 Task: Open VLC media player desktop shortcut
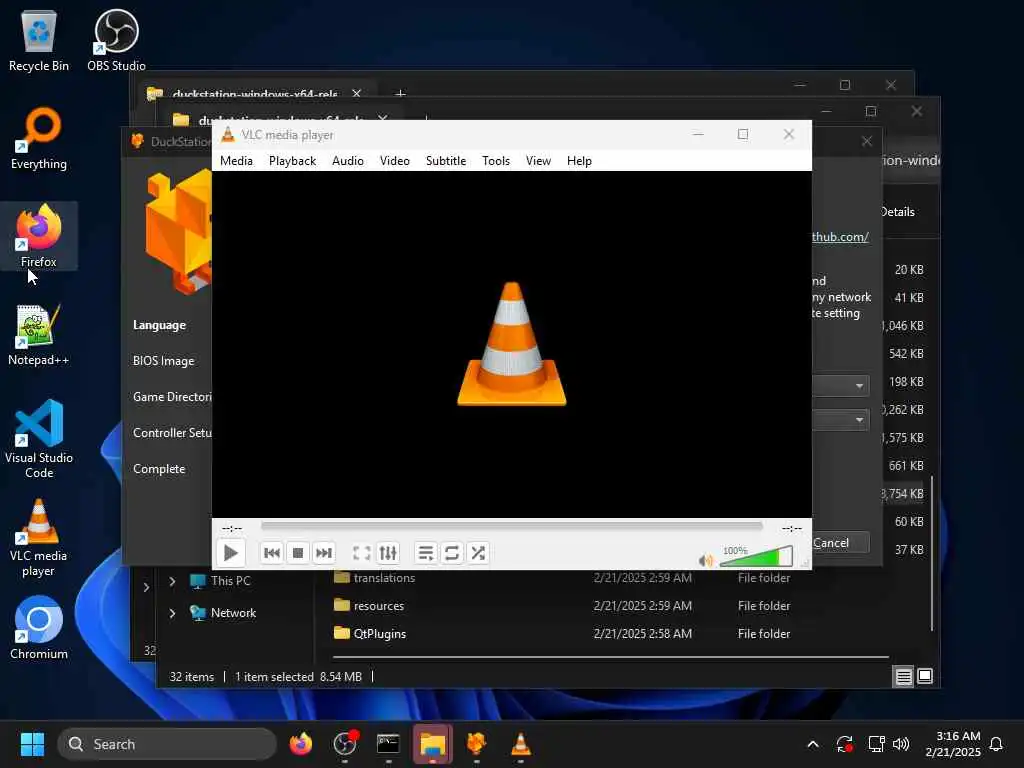[x=39, y=538]
